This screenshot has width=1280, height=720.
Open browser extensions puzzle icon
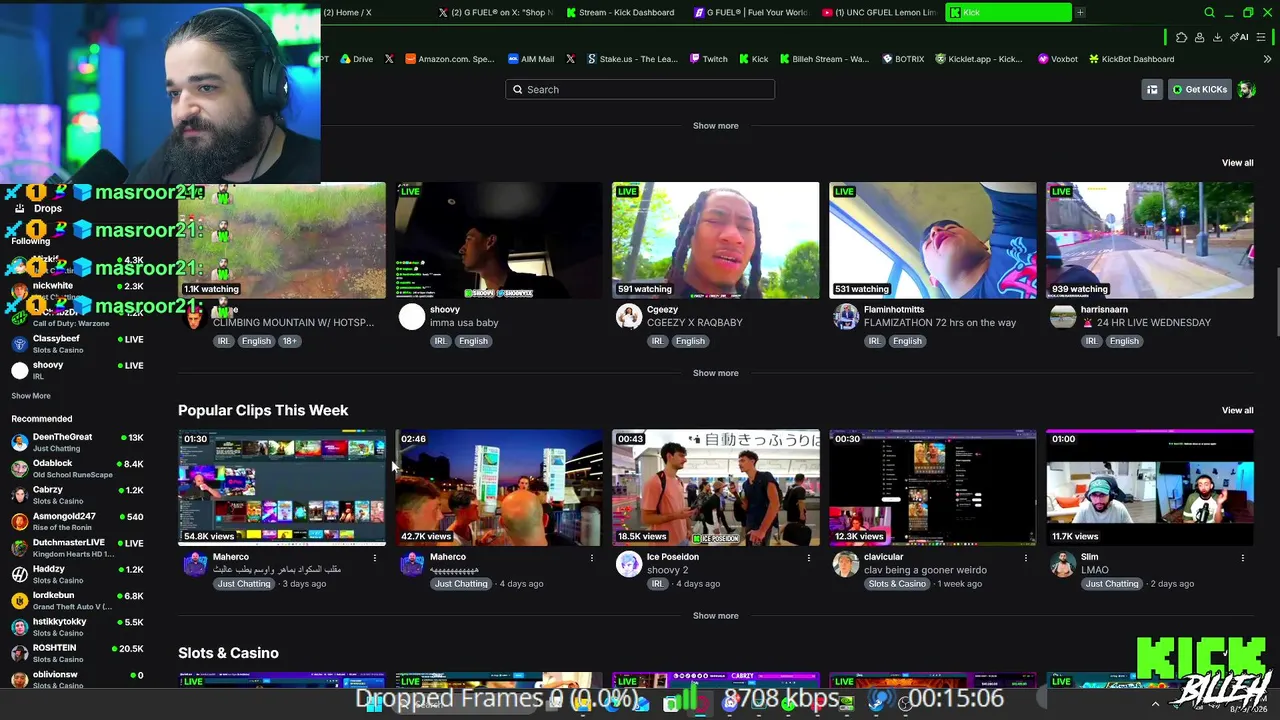click(x=1181, y=37)
